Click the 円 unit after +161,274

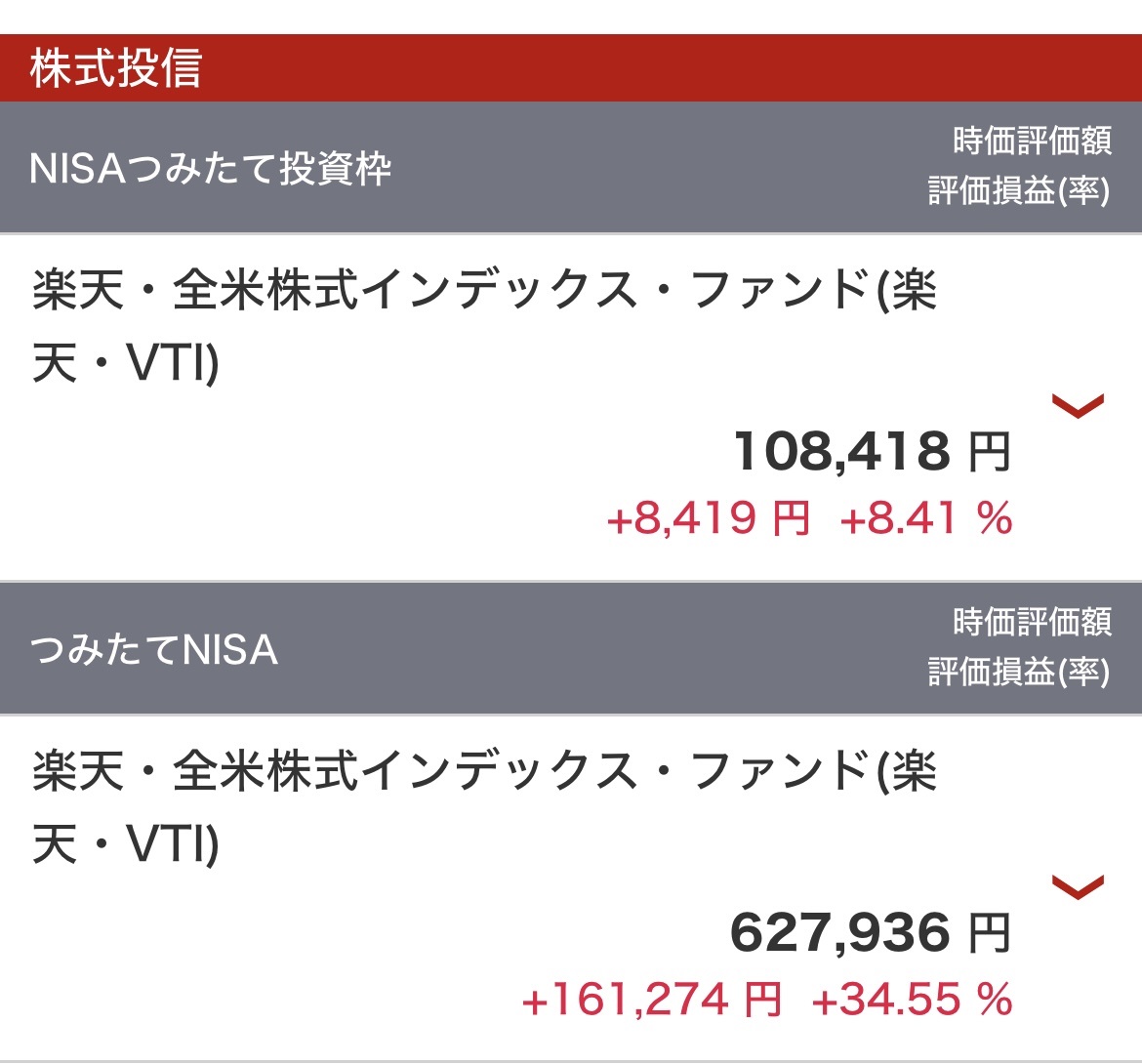[762, 999]
